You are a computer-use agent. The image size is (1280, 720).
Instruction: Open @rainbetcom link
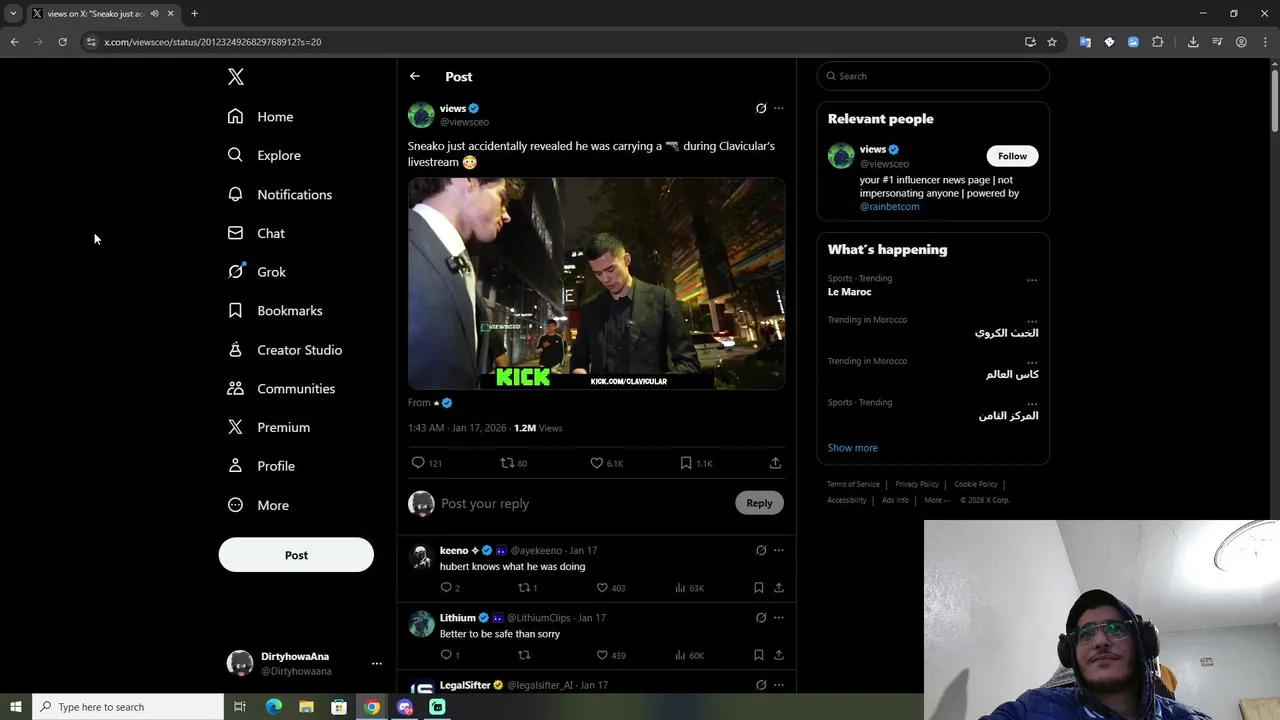point(889,206)
